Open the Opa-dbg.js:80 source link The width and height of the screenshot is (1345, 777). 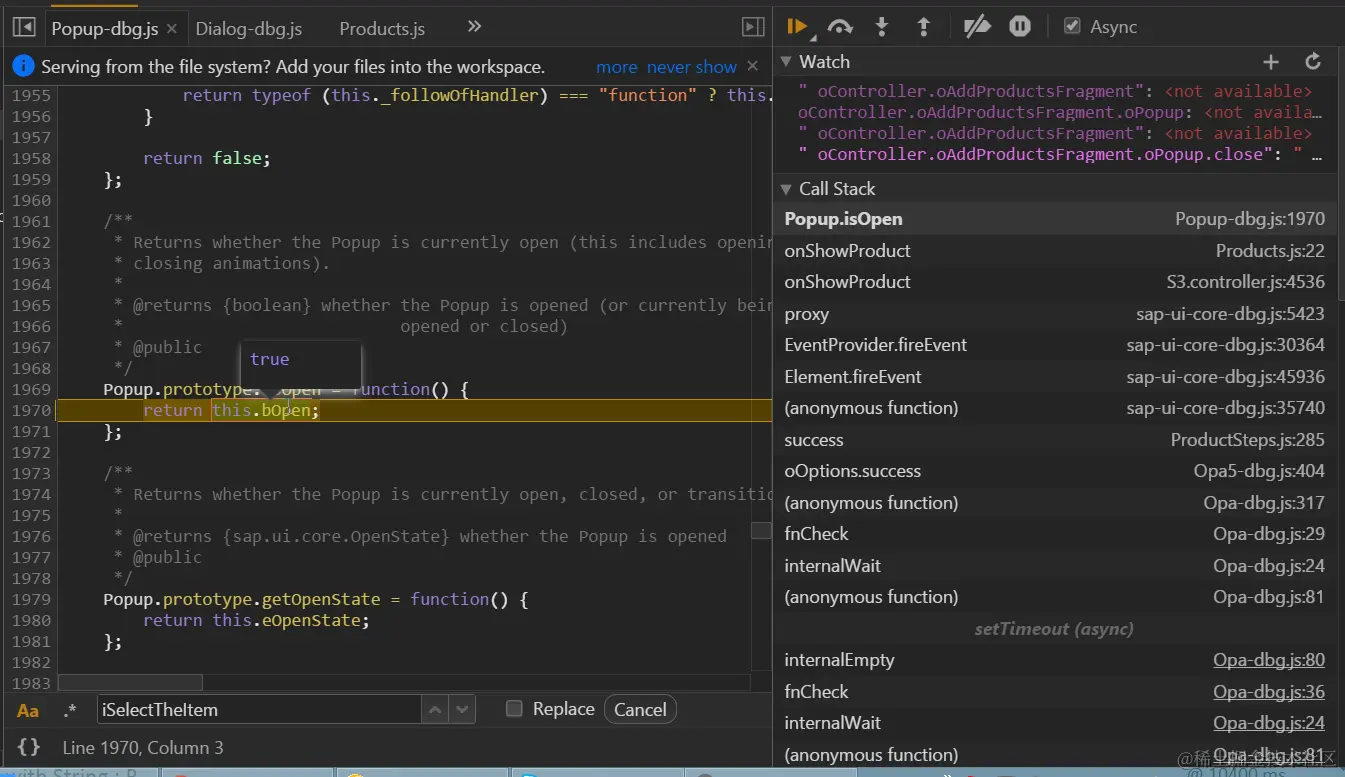[1268, 660]
